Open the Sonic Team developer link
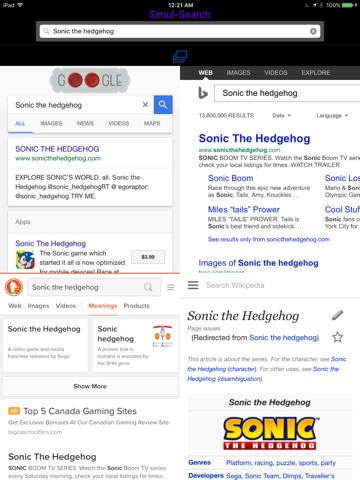This screenshot has height=480, width=360. point(262,476)
